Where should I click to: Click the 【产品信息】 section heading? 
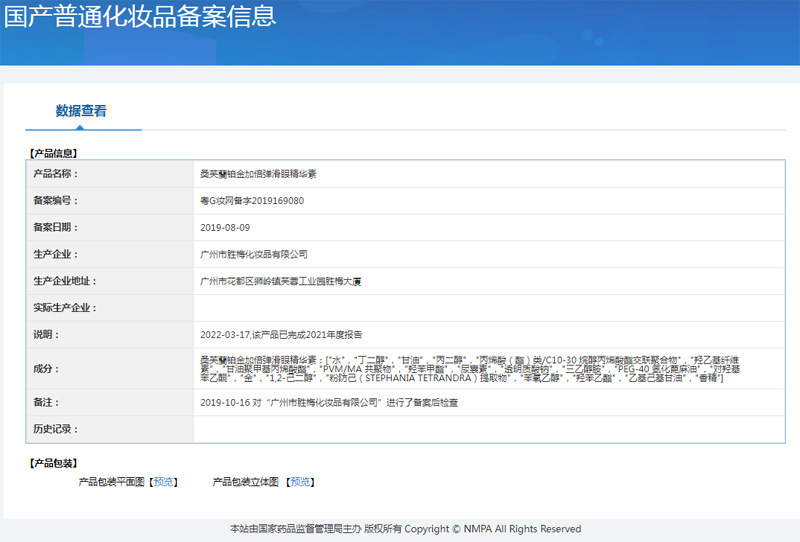[53, 153]
